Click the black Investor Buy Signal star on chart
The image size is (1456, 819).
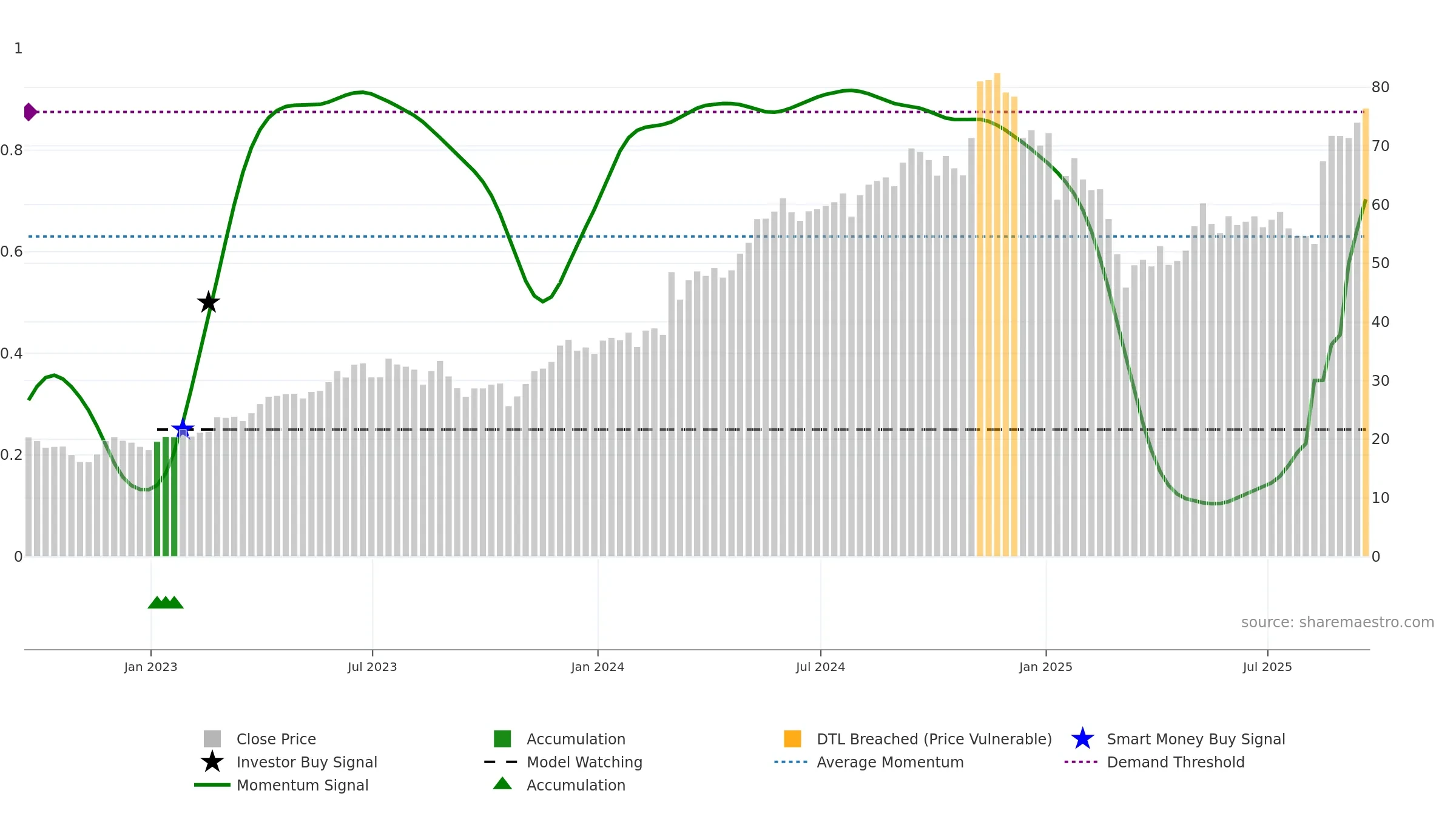[x=209, y=302]
